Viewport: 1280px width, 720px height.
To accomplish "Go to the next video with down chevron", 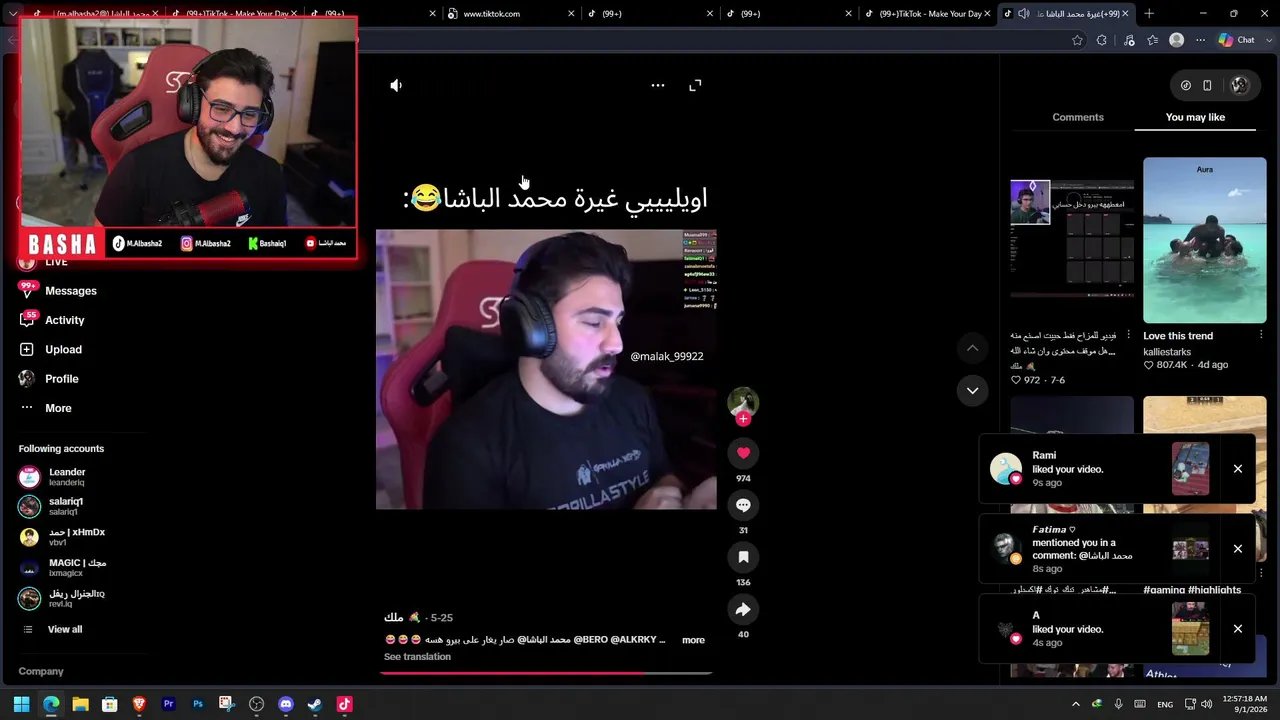I will [972, 390].
